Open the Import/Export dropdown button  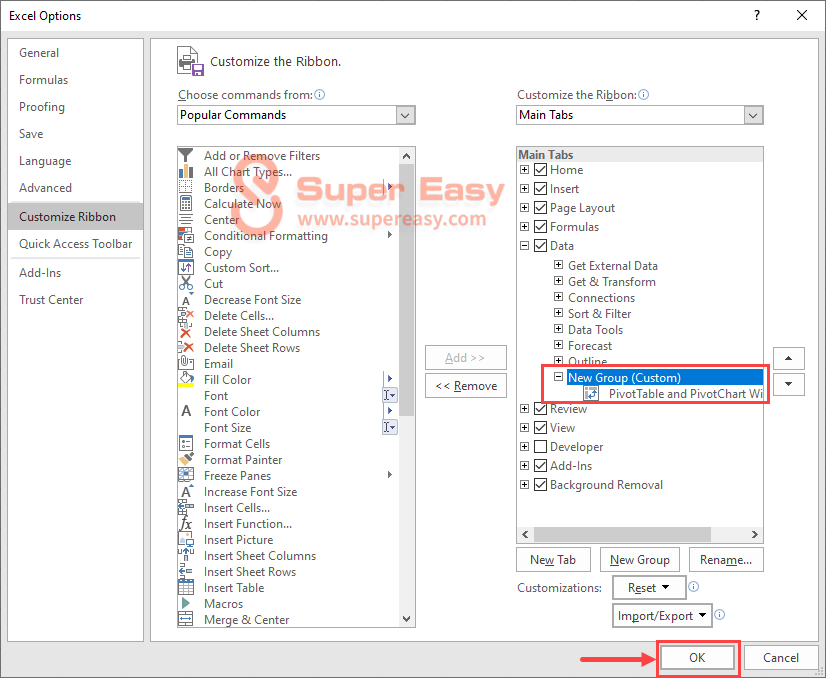point(662,615)
